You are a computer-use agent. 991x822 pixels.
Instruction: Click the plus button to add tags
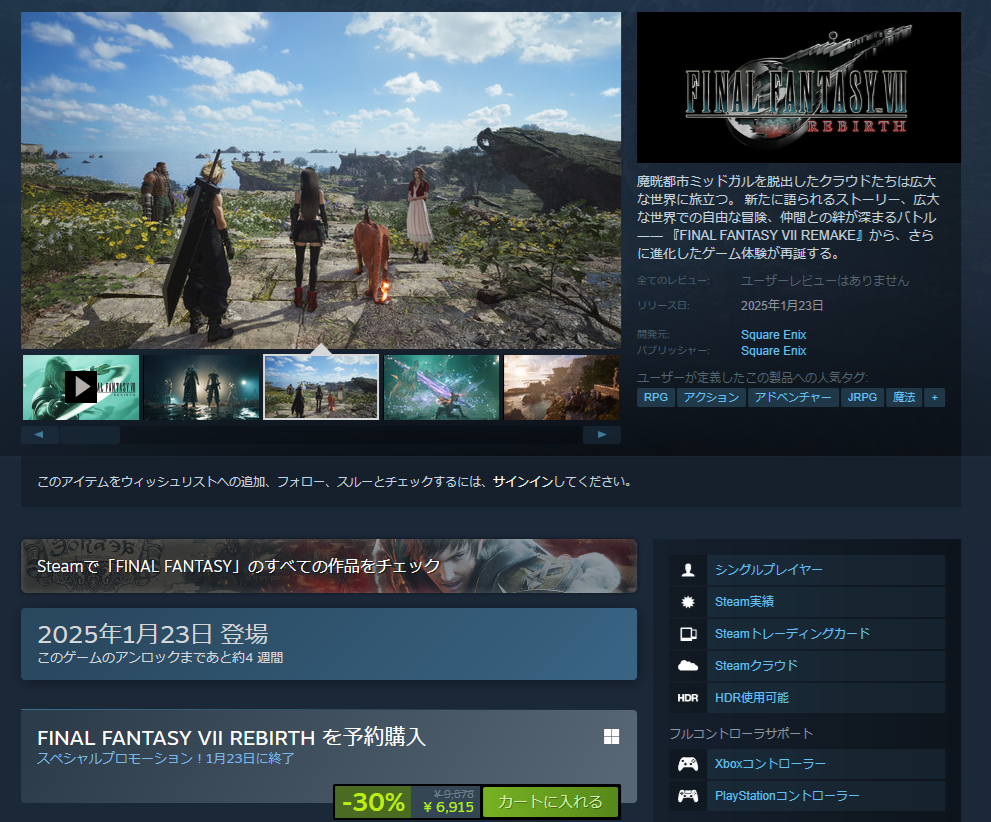[934, 397]
